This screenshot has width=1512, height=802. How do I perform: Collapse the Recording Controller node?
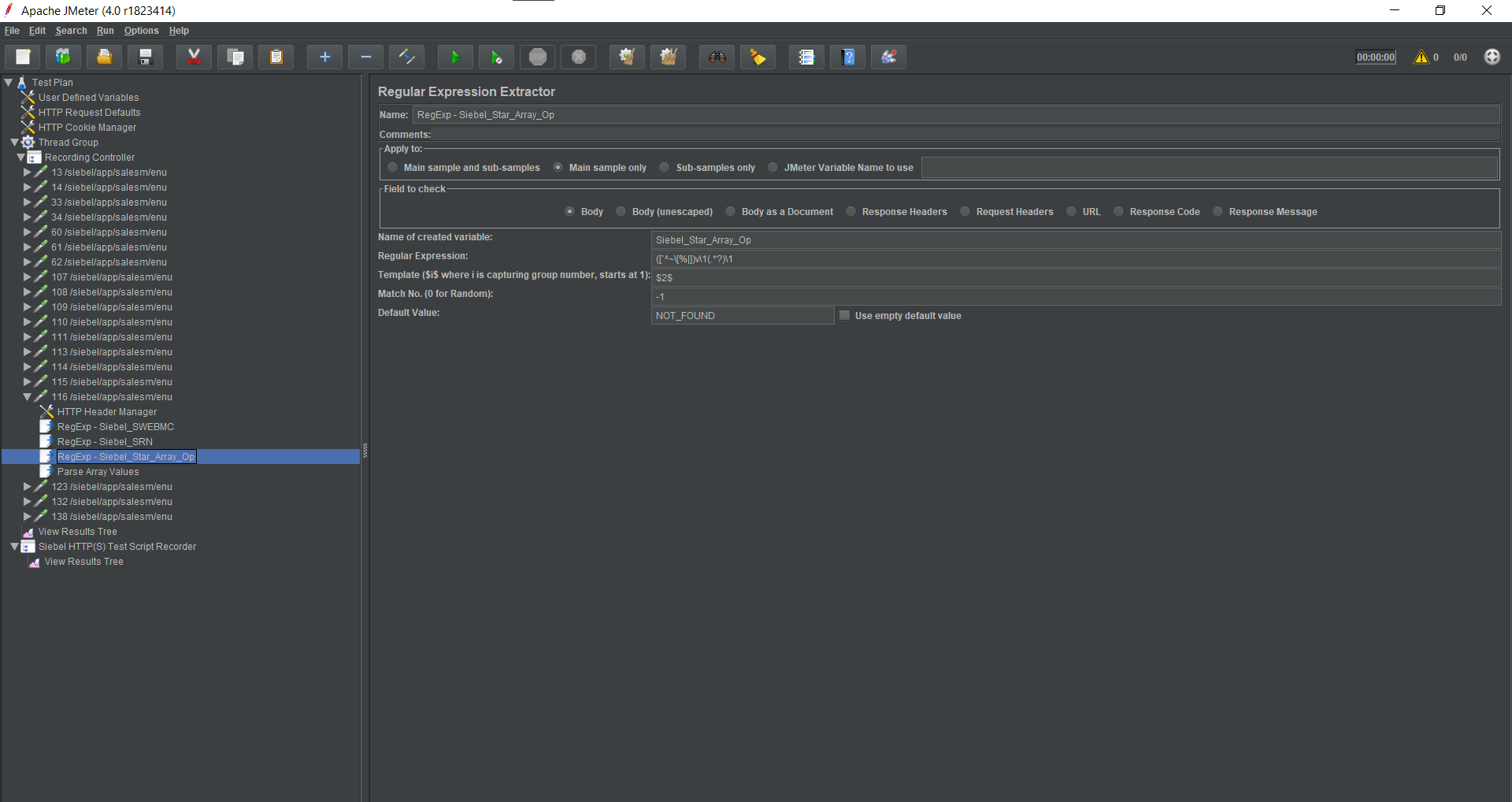pyautogui.click(x=21, y=158)
